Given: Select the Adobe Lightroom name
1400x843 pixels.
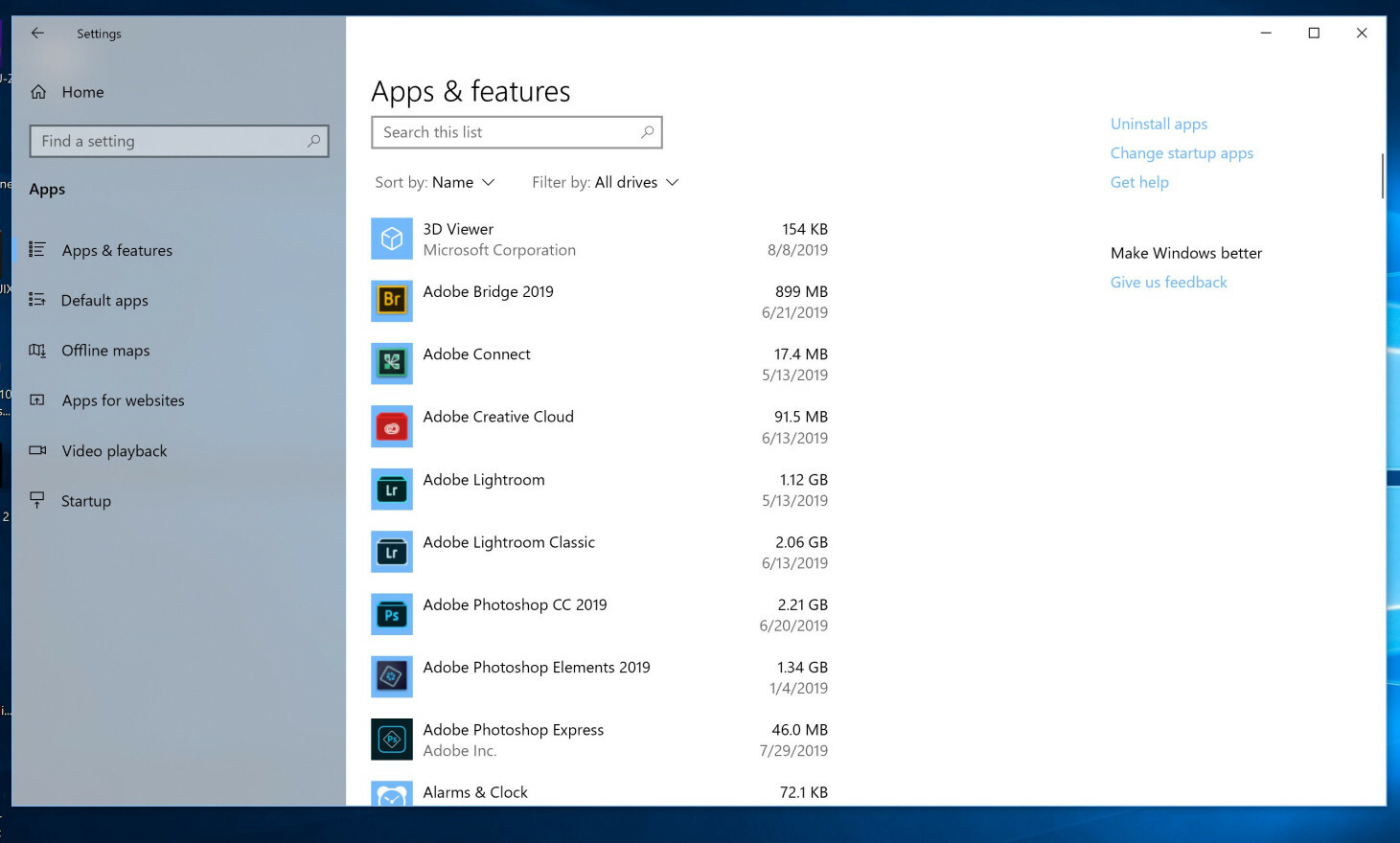Looking at the screenshot, I should point(484,480).
